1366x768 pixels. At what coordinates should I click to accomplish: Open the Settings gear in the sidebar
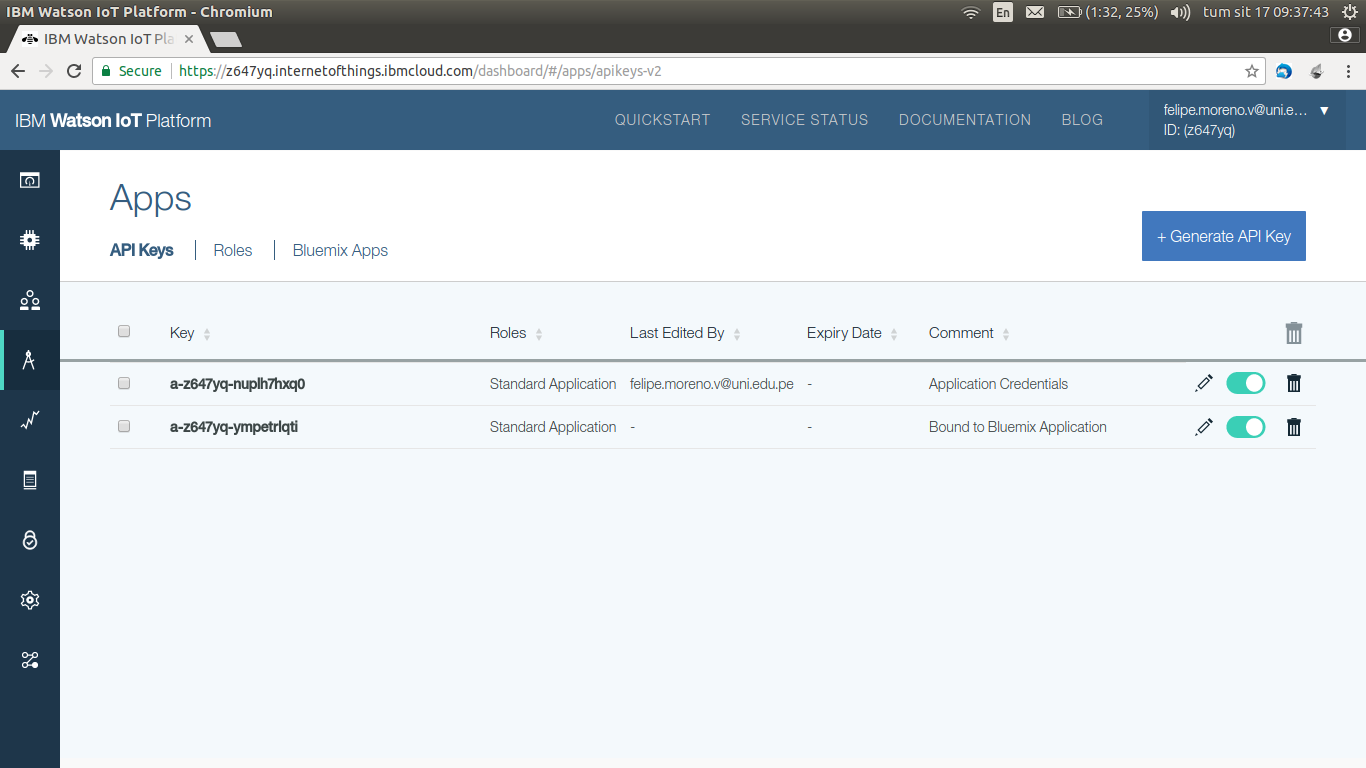(x=30, y=600)
